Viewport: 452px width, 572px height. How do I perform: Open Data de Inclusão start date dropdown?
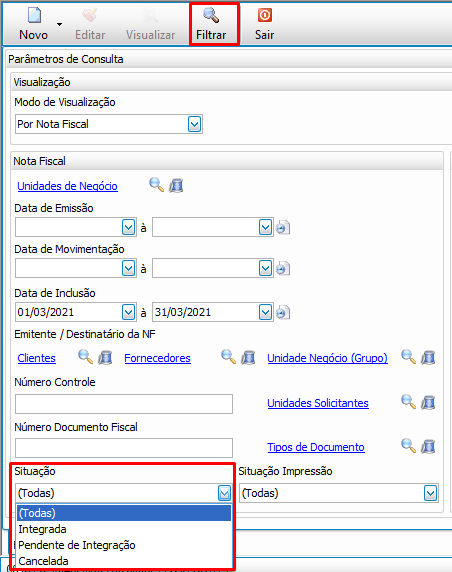pos(128,313)
